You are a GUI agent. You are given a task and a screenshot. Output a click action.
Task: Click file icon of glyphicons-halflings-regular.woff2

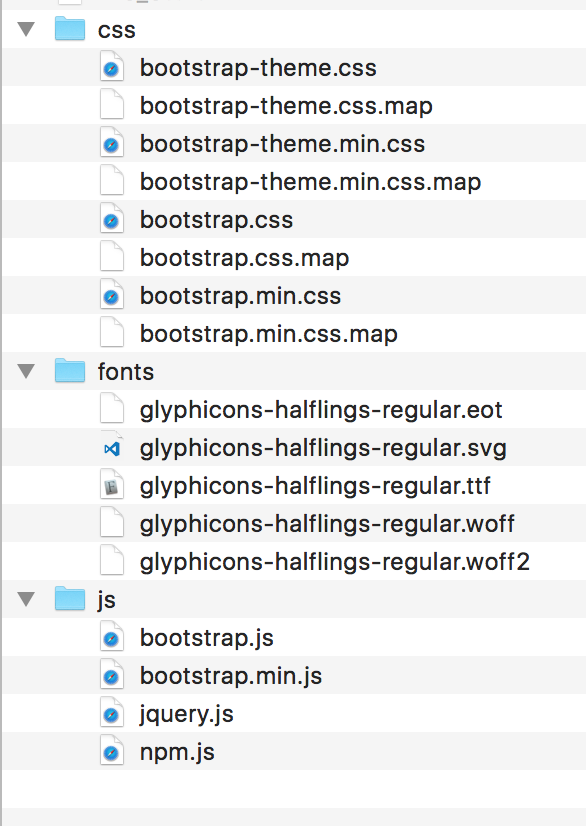coord(112,560)
